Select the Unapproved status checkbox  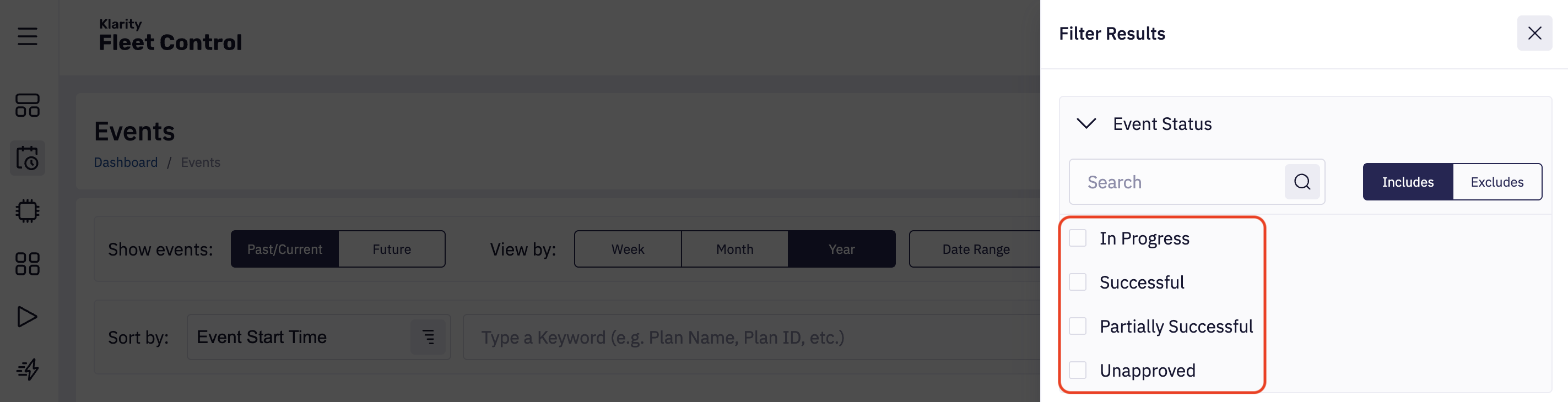pyautogui.click(x=1078, y=371)
